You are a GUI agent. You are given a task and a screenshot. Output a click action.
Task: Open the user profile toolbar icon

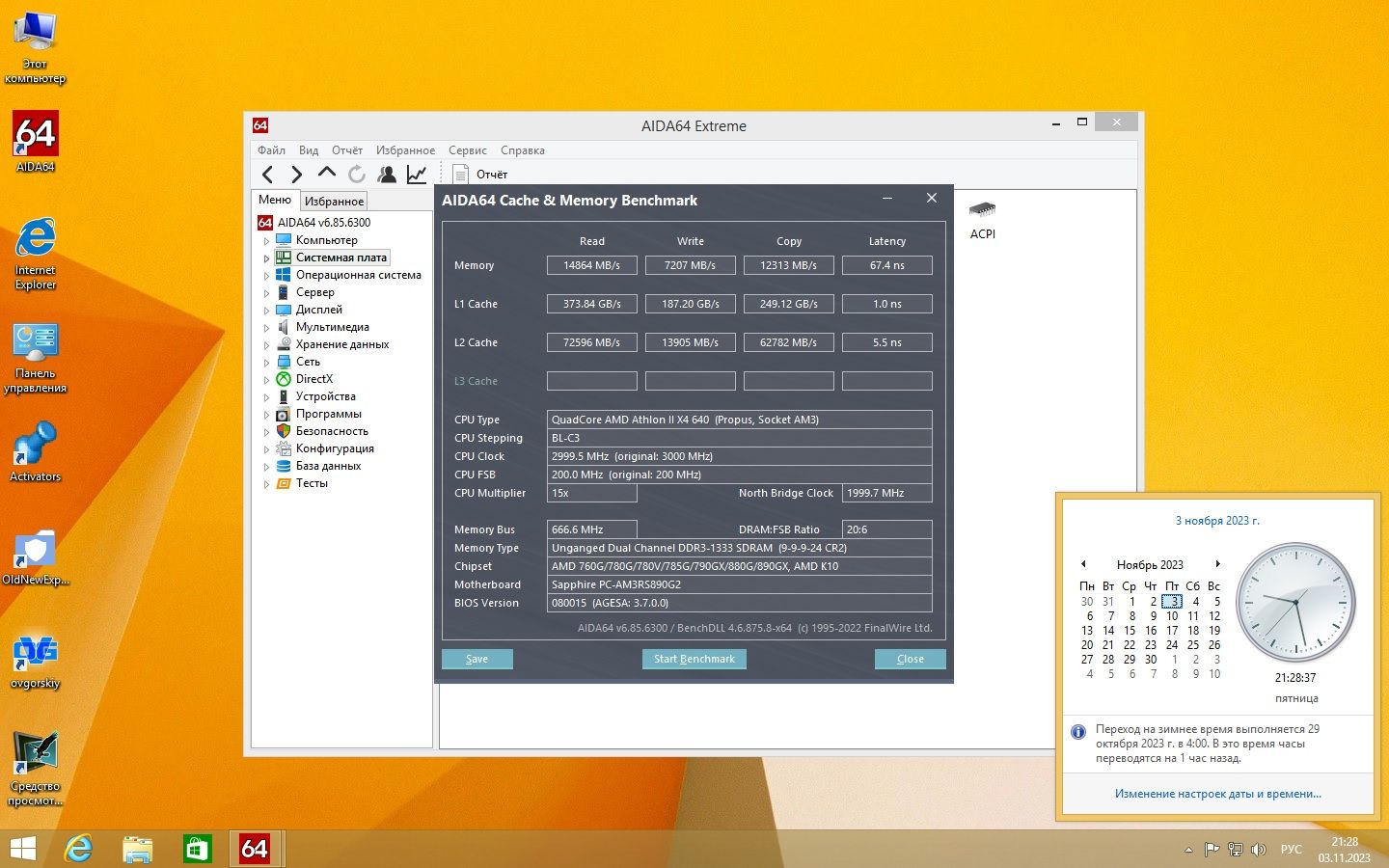(387, 175)
